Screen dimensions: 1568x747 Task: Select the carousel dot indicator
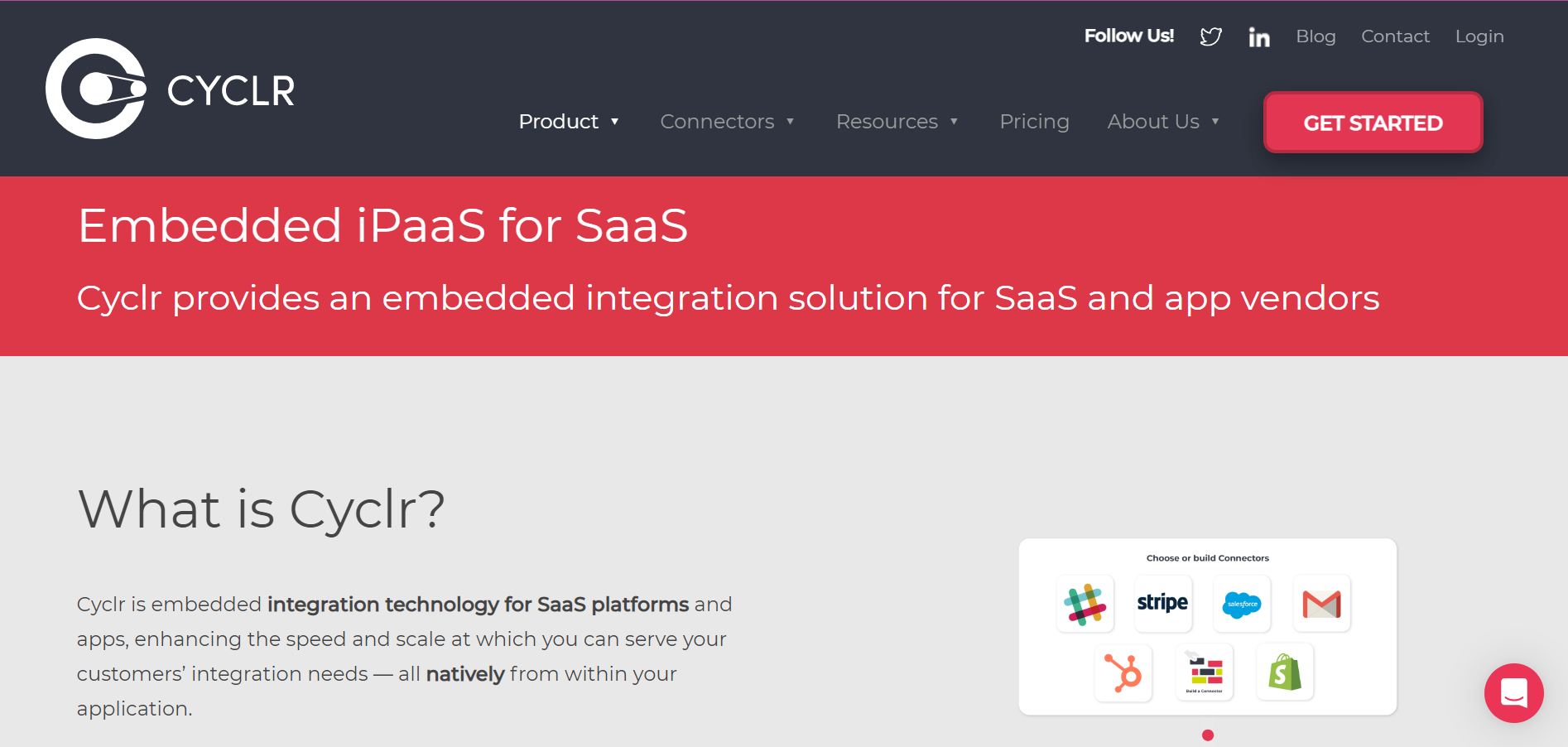pos(1208,735)
